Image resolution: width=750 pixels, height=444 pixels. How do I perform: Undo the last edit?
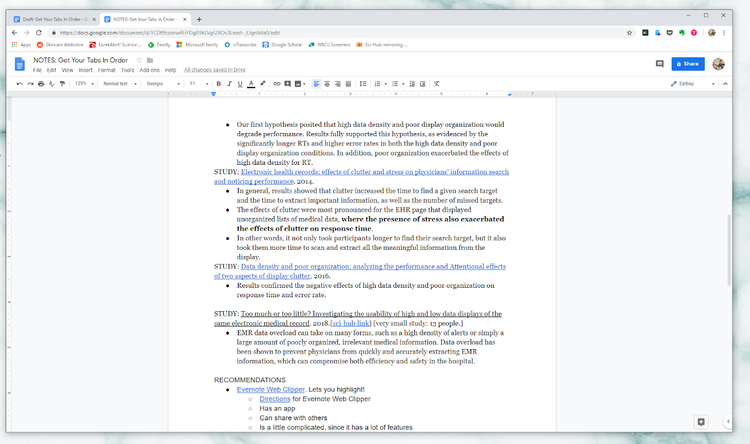[x=20, y=84]
